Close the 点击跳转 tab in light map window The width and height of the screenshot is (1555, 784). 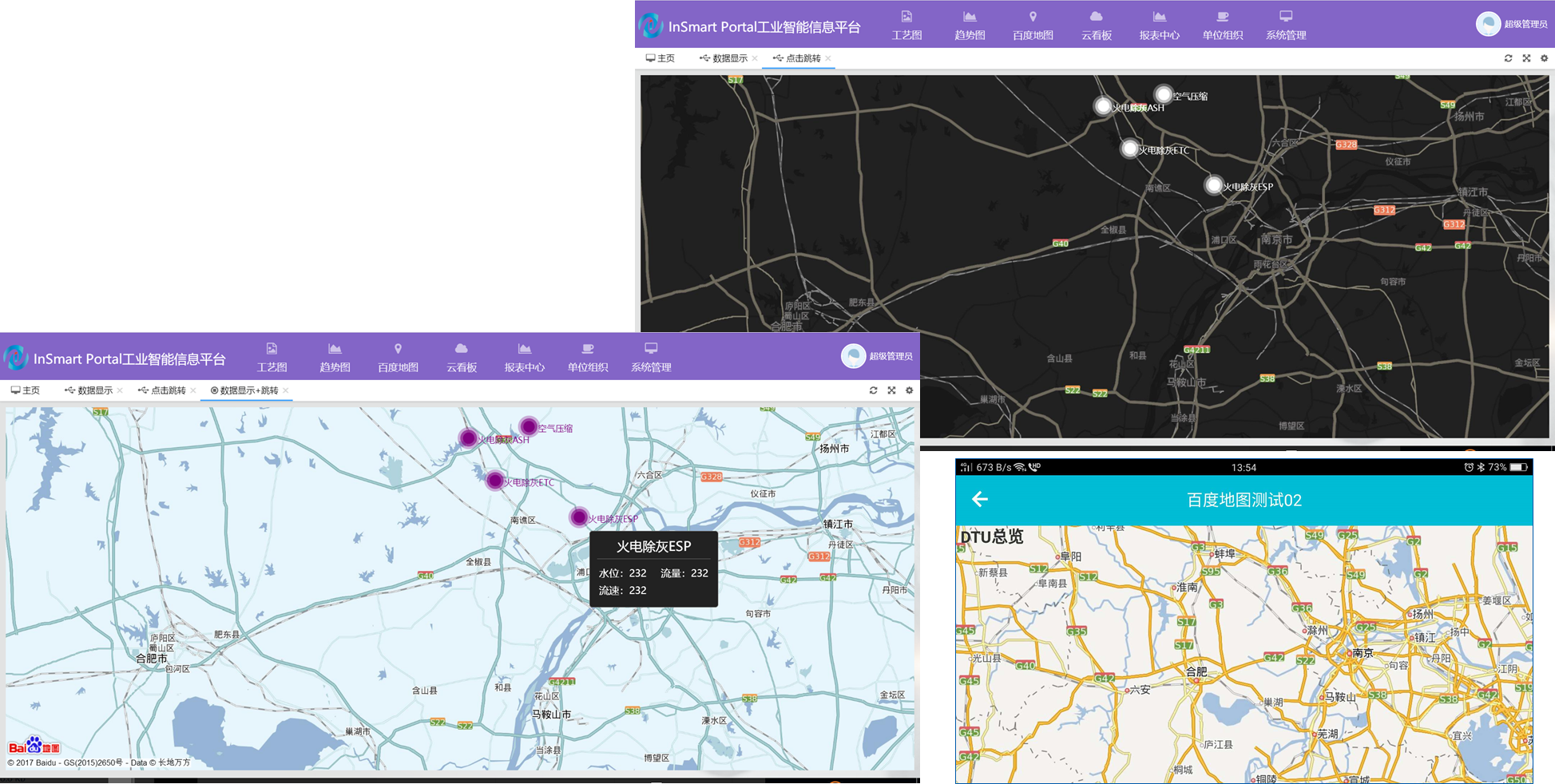tap(193, 390)
